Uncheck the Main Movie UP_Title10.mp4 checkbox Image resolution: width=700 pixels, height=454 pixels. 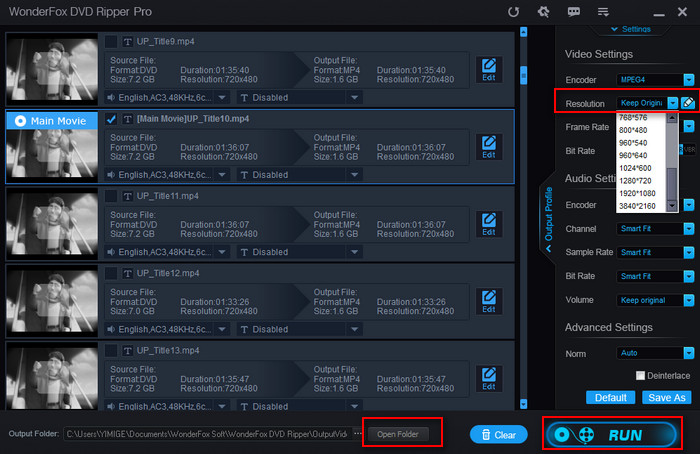(111, 119)
